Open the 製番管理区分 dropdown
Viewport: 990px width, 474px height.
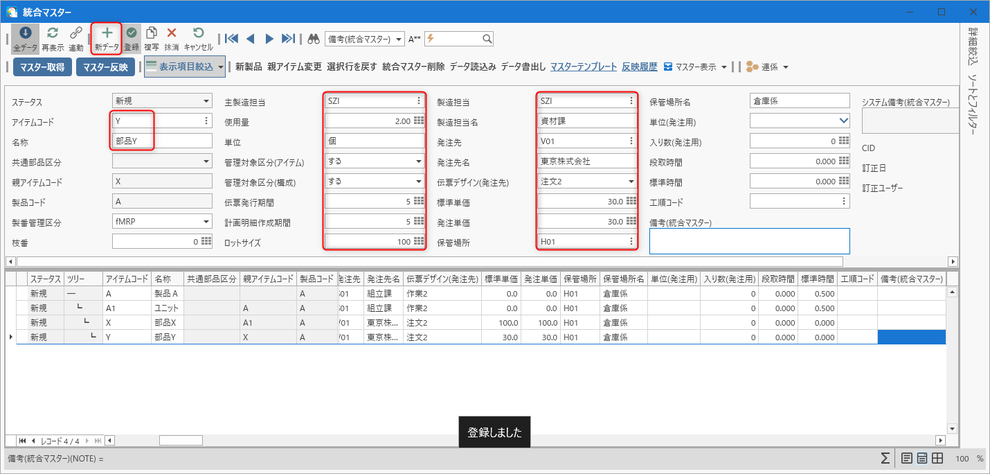point(206,222)
